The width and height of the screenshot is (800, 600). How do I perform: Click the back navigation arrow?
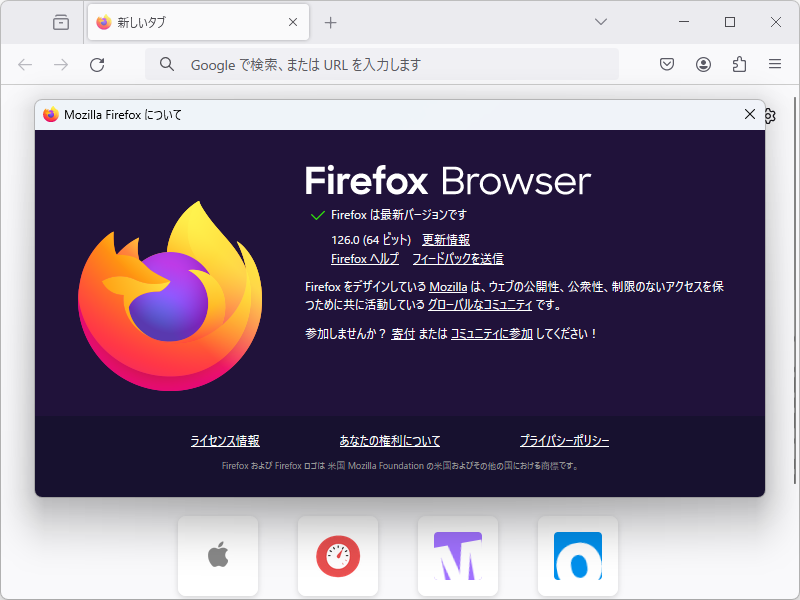point(24,63)
